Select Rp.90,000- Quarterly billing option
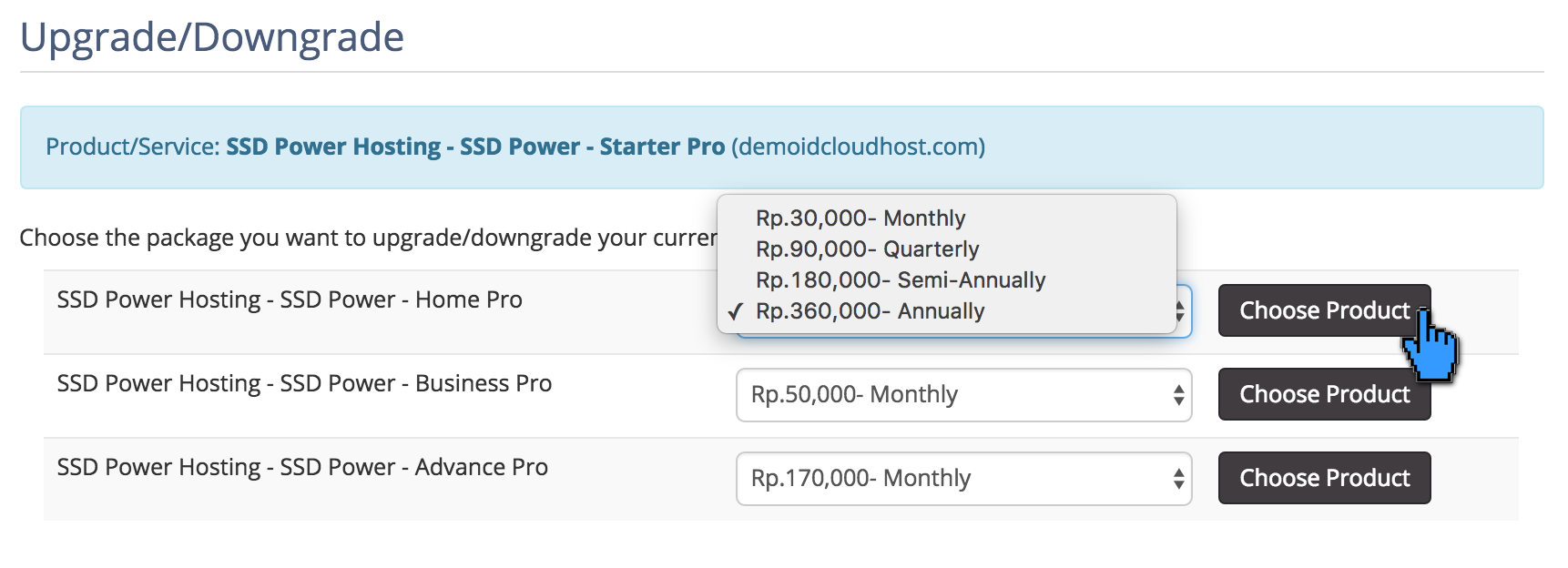 point(867,248)
